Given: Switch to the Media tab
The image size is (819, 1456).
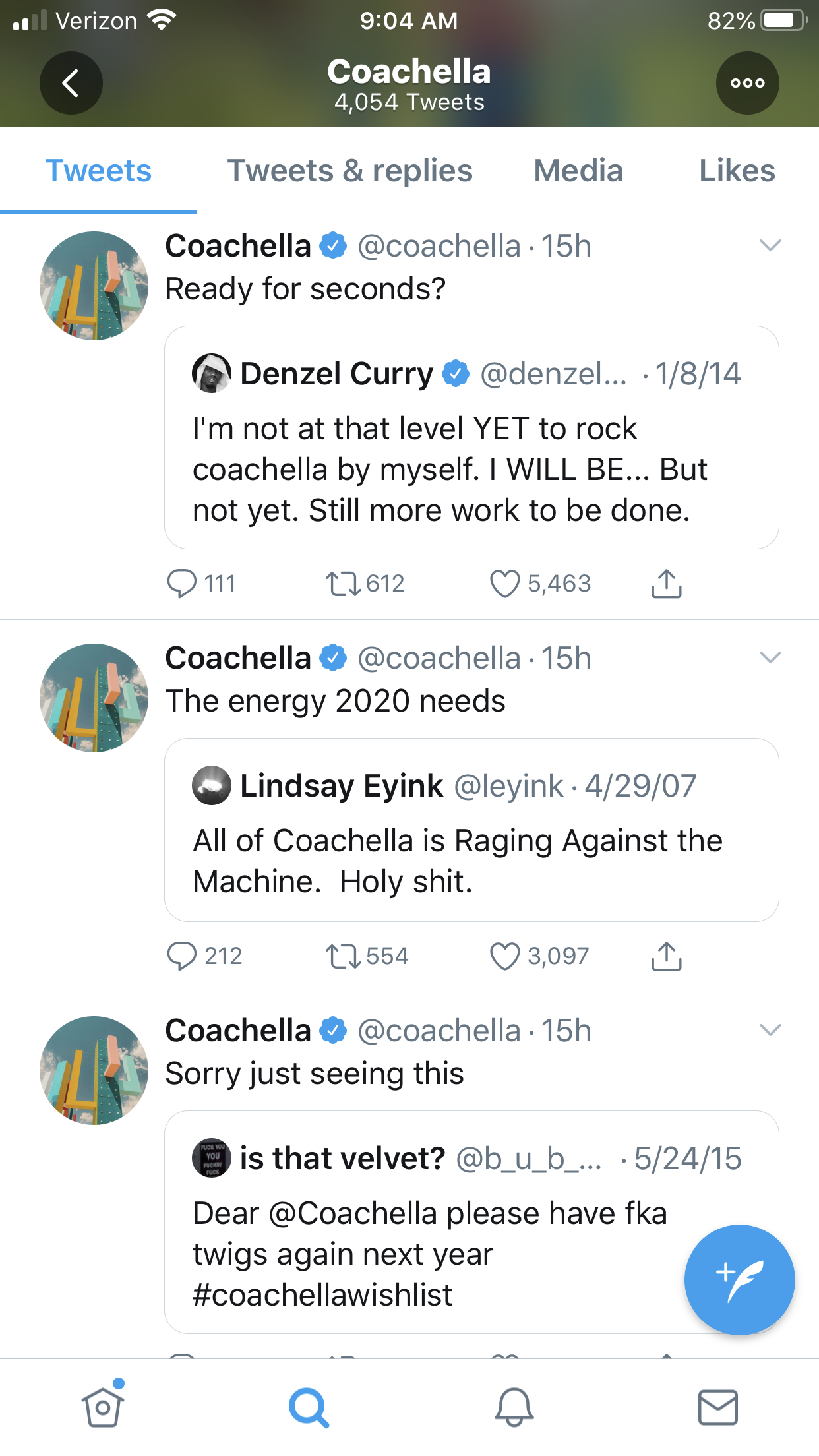Looking at the screenshot, I should pos(578,171).
